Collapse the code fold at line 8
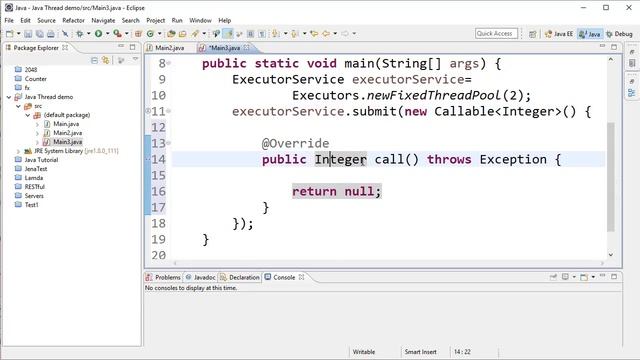Viewport: 640px width, 360px height. click(169, 63)
